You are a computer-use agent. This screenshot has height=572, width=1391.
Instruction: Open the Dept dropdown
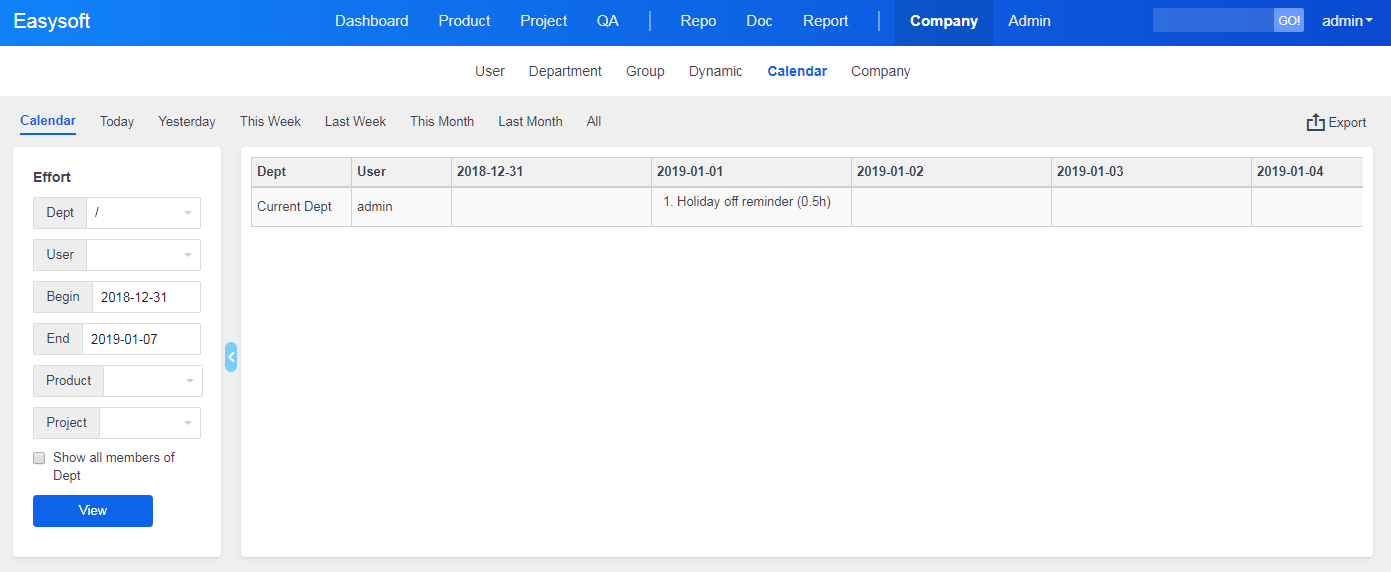(143, 213)
